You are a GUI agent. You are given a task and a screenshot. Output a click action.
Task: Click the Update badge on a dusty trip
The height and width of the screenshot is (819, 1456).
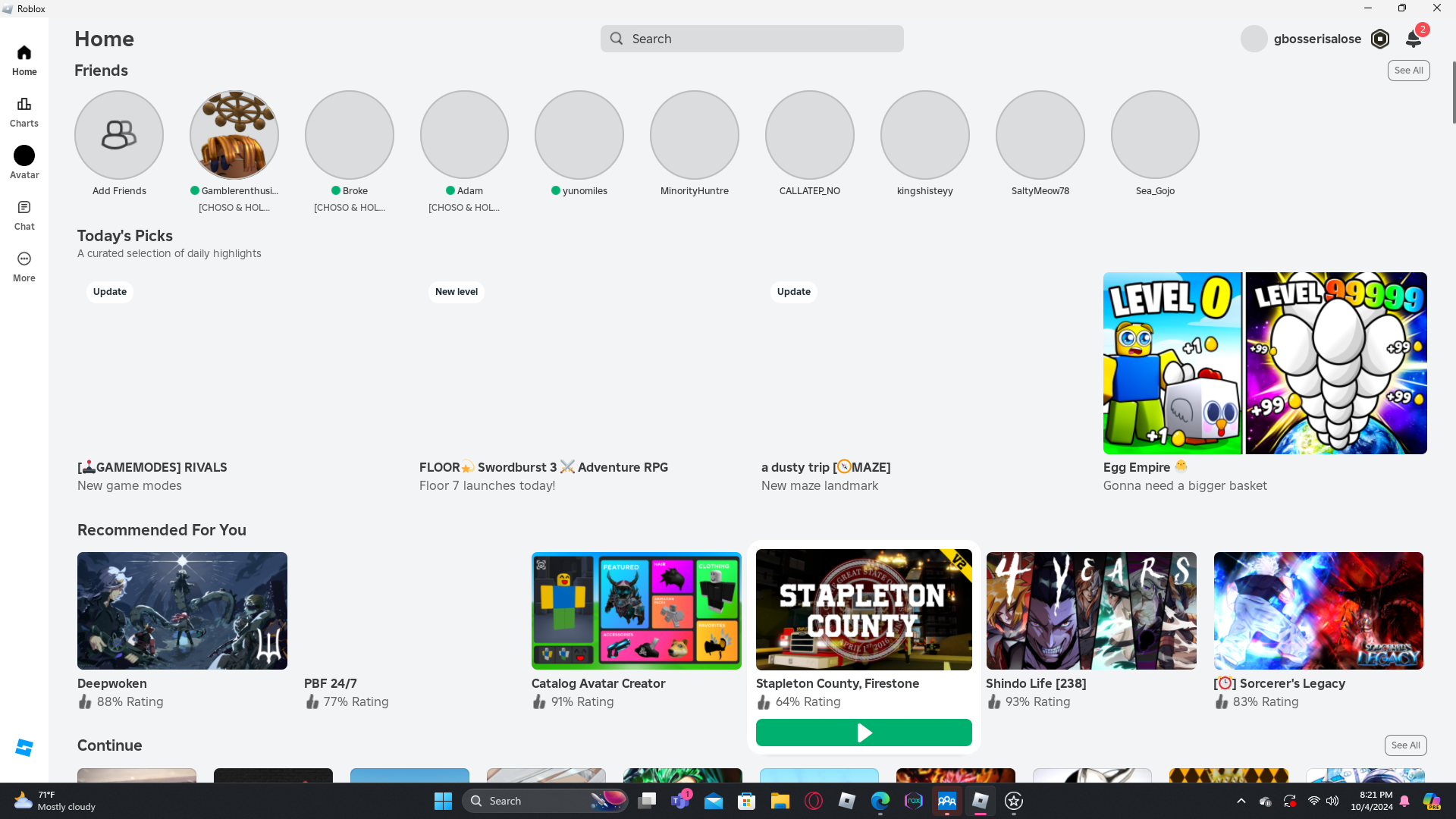click(x=794, y=292)
